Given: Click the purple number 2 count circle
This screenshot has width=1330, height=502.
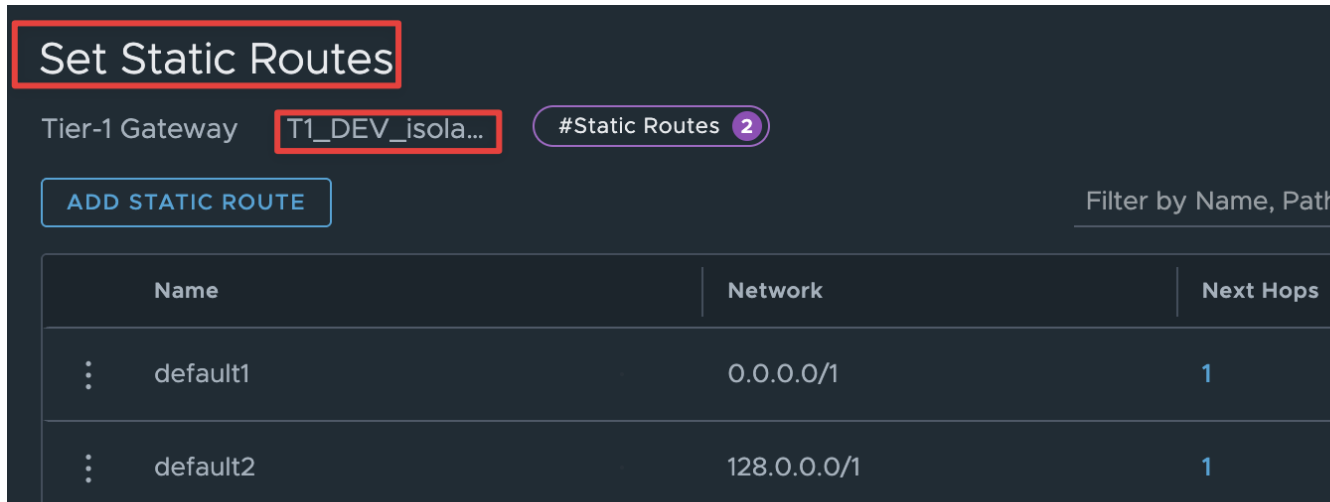Looking at the screenshot, I should pyautogui.click(x=746, y=127).
